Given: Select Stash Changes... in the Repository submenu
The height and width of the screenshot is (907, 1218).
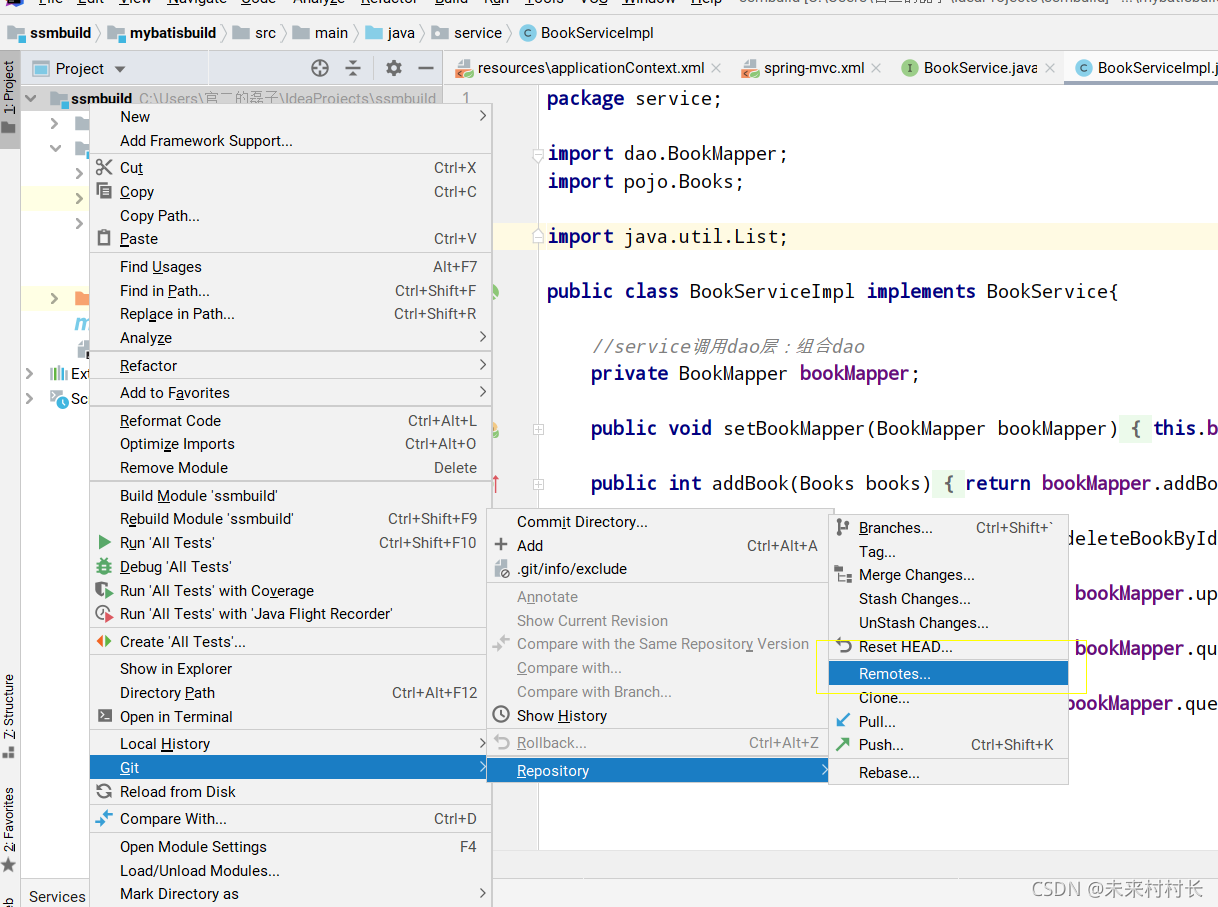Looking at the screenshot, I should (x=949, y=599).
